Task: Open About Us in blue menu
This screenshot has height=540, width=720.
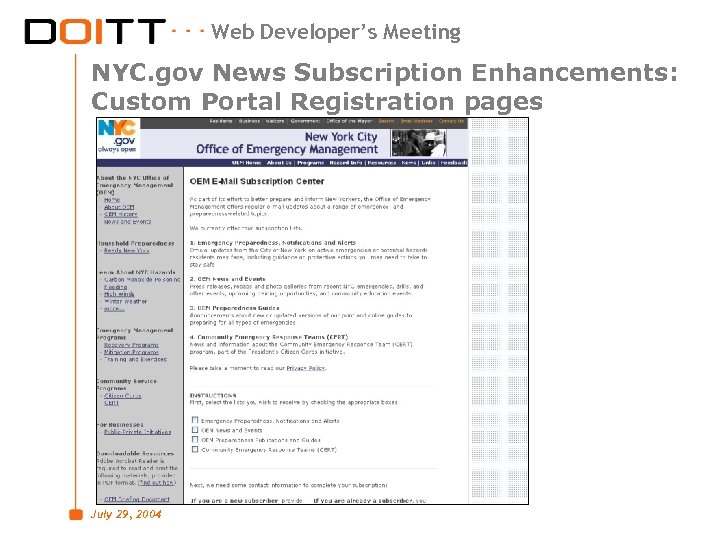Action: coord(279,163)
